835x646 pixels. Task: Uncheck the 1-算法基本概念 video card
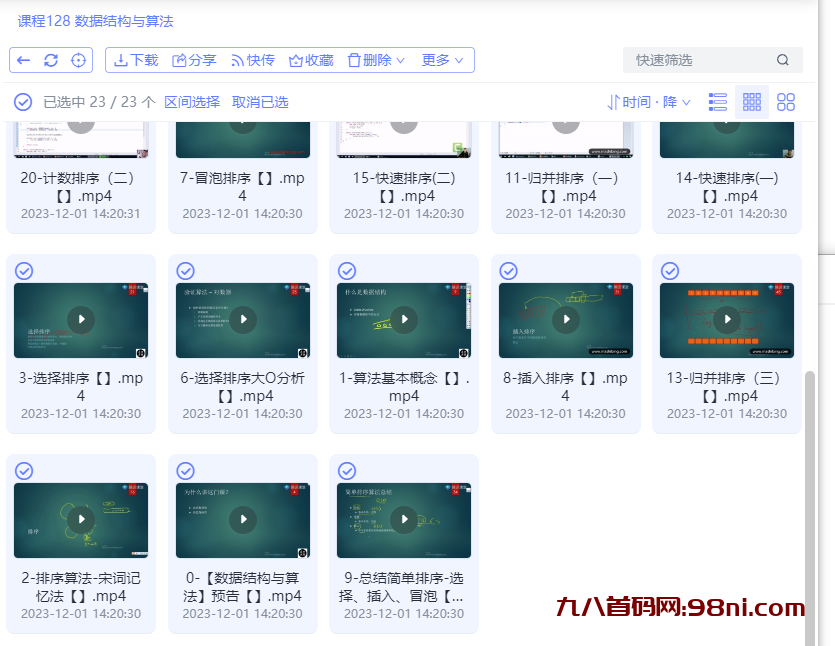(x=346, y=270)
